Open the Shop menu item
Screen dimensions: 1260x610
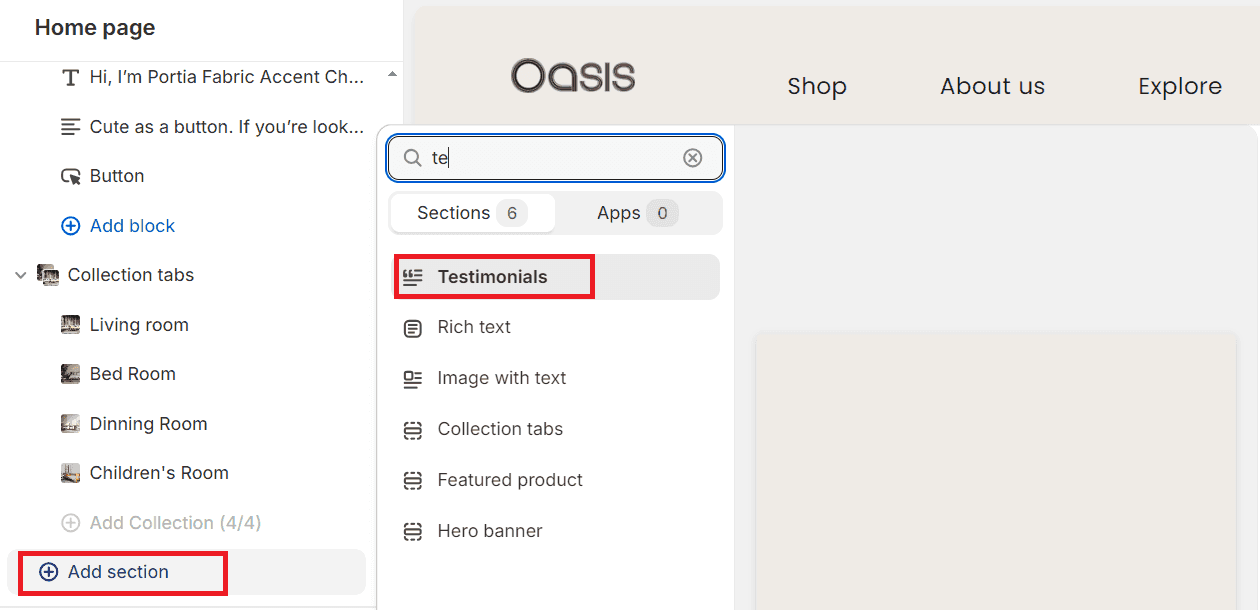816,87
